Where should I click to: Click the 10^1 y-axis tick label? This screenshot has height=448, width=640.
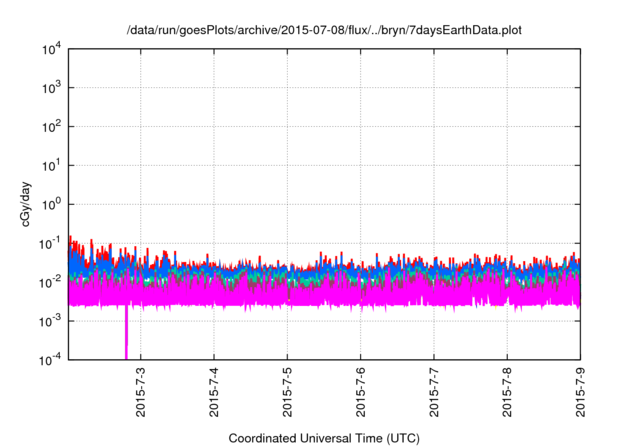51,165
